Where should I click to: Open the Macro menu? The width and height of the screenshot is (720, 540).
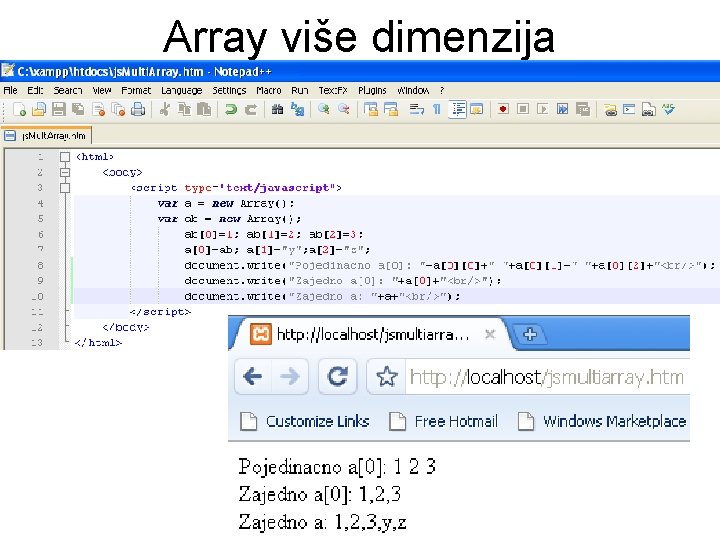(x=269, y=90)
